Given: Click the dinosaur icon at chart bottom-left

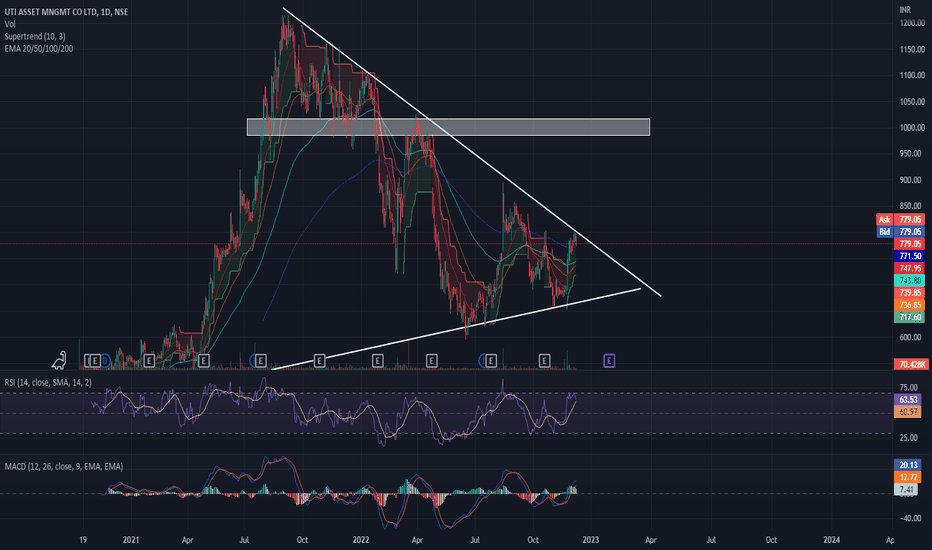Looking at the screenshot, I should pyautogui.click(x=59, y=360).
